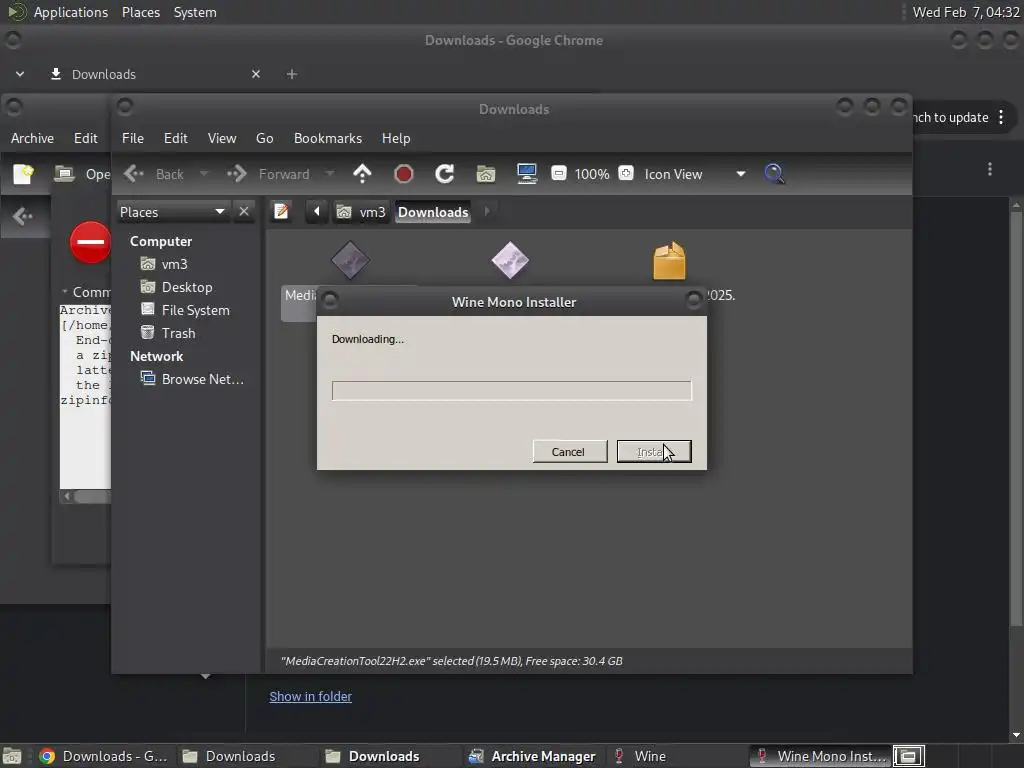This screenshot has height=768, width=1024.
Task: Go Forward in file manager toolbar
Action: click(268, 174)
